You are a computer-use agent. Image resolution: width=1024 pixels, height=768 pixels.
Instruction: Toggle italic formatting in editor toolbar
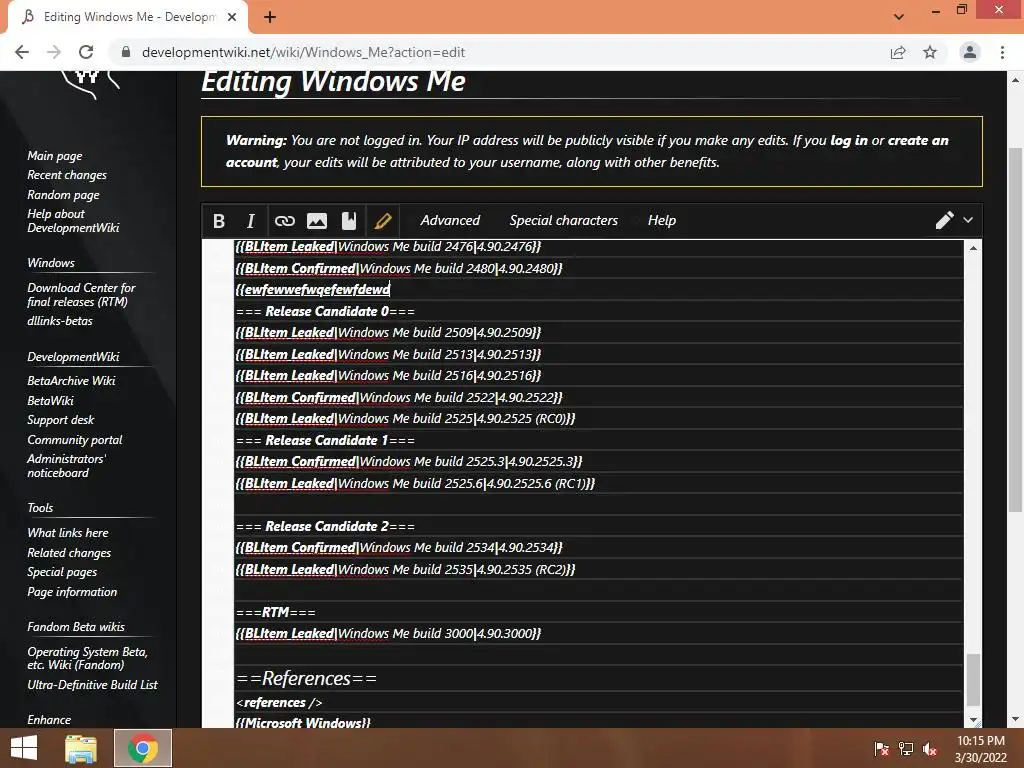pos(250,221)
